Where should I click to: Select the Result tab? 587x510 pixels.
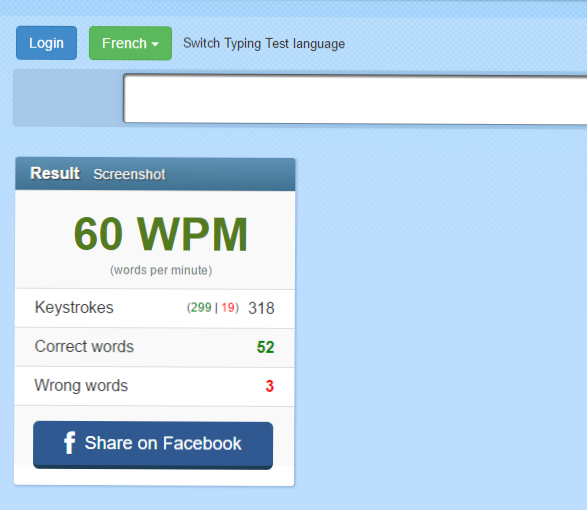tap(55, 174)
